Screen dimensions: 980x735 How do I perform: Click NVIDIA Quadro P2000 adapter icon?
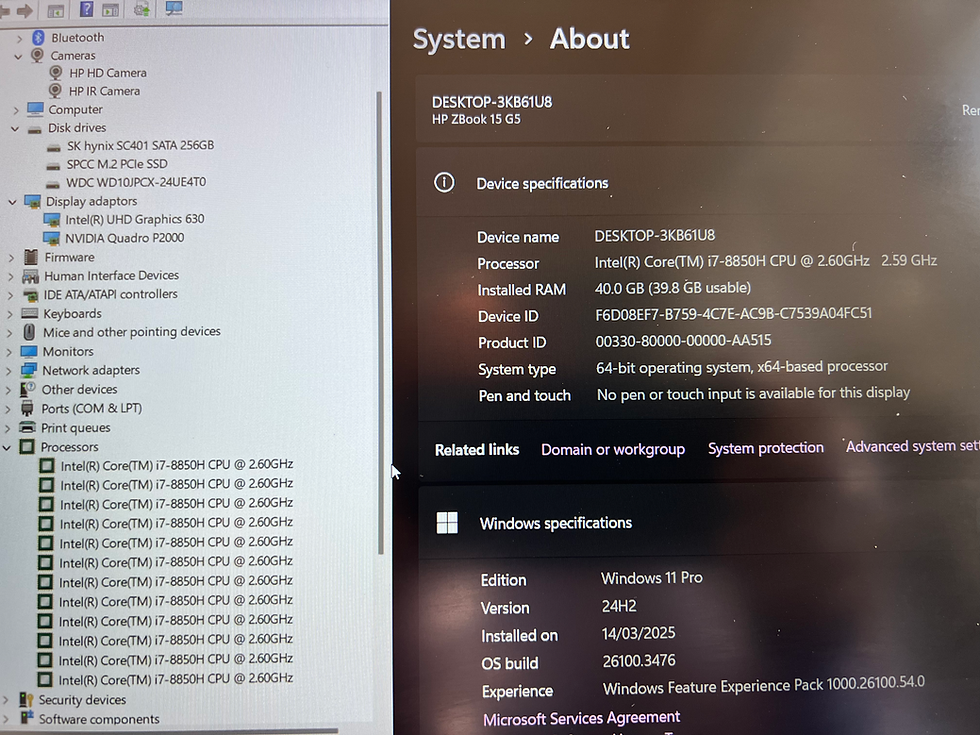pyautogui.click(x=51, y=238)
